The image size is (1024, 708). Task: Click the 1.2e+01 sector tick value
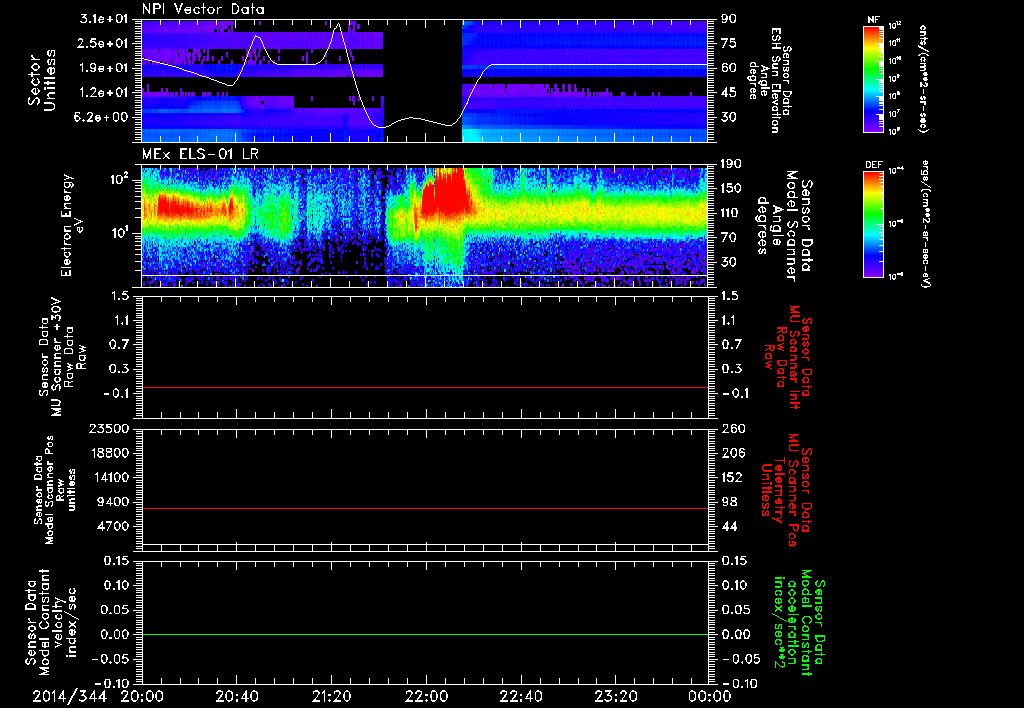click(x=104, y=93)
